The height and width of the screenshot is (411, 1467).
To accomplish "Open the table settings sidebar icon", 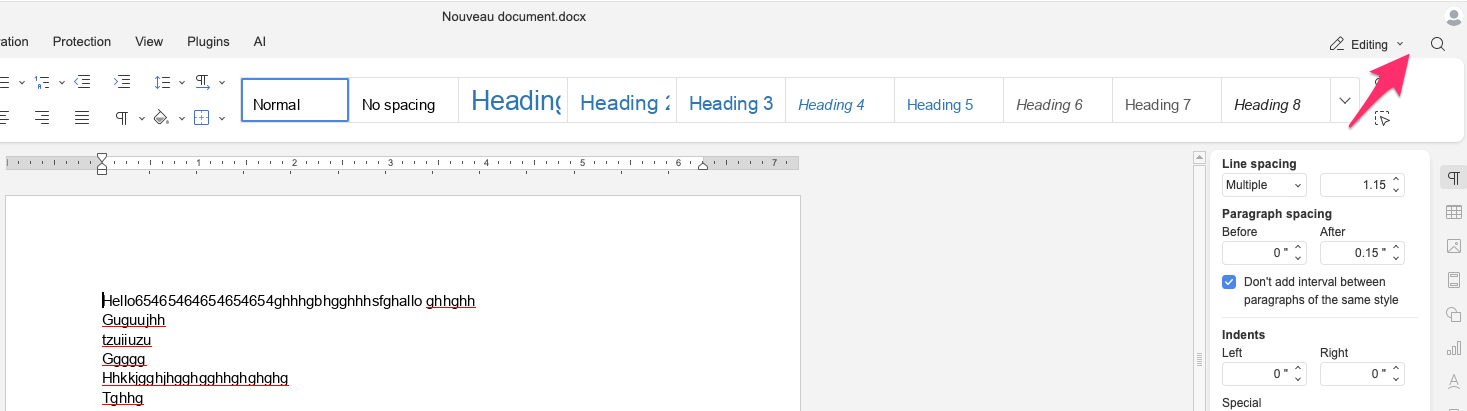I will click(1453, 212).
